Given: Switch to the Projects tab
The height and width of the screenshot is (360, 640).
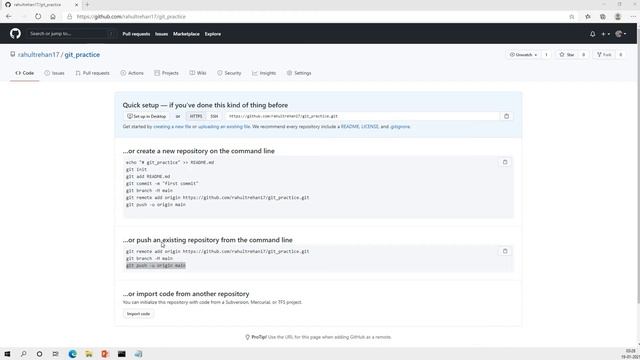Looking at the screenshot, I should click(167, 73).
